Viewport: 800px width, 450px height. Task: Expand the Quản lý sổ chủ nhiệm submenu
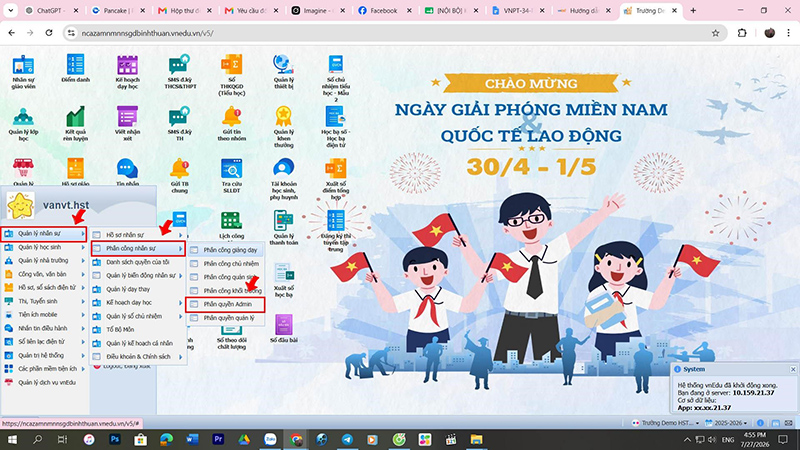(138, 316)
